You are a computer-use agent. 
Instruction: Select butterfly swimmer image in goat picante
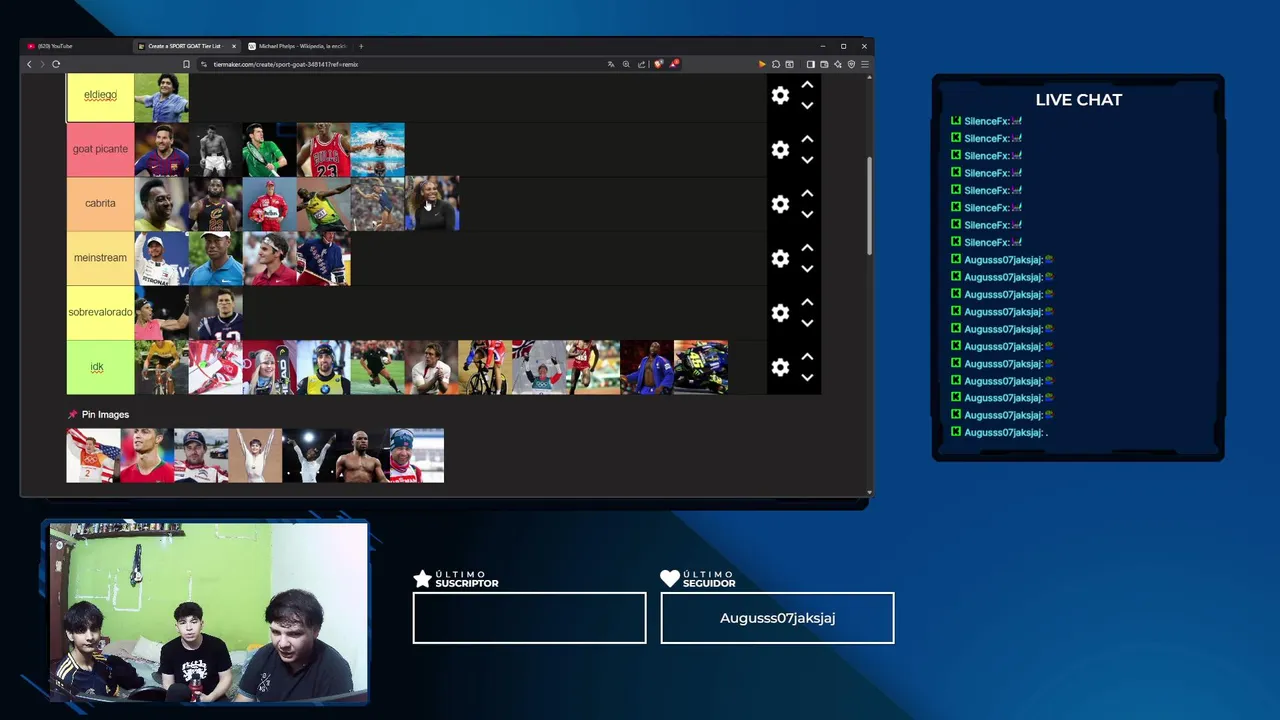(x=377, y=149)
